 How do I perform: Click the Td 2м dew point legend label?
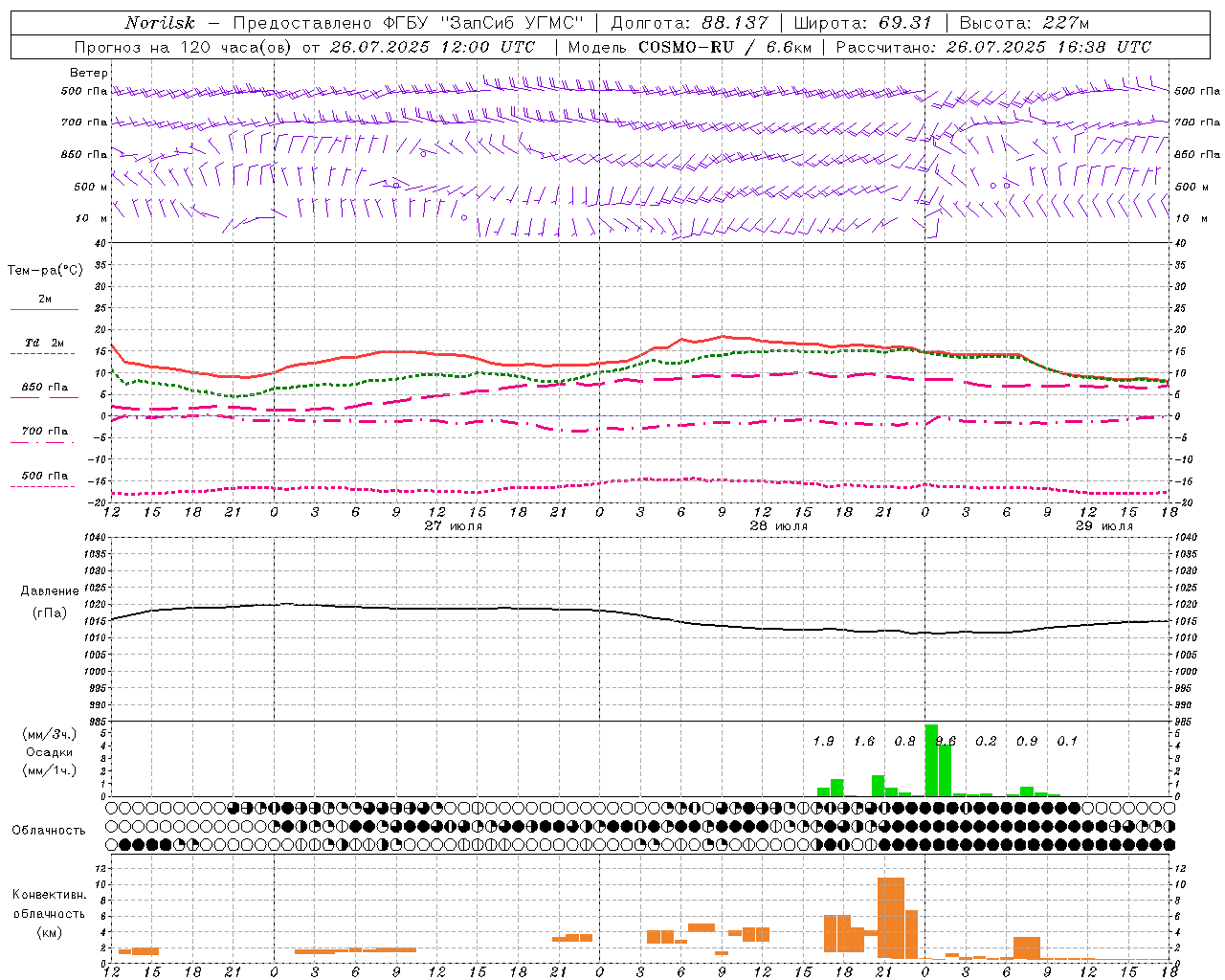click(x=45, y=343)
